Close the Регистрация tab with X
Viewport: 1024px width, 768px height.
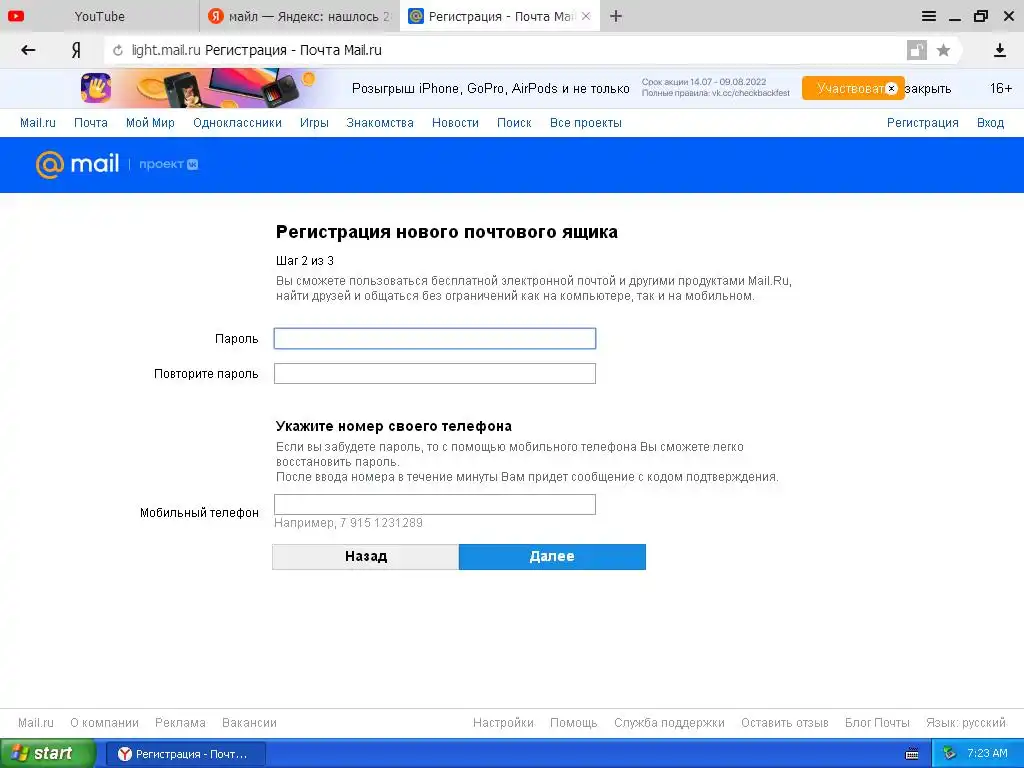click(x=586, y=16)
